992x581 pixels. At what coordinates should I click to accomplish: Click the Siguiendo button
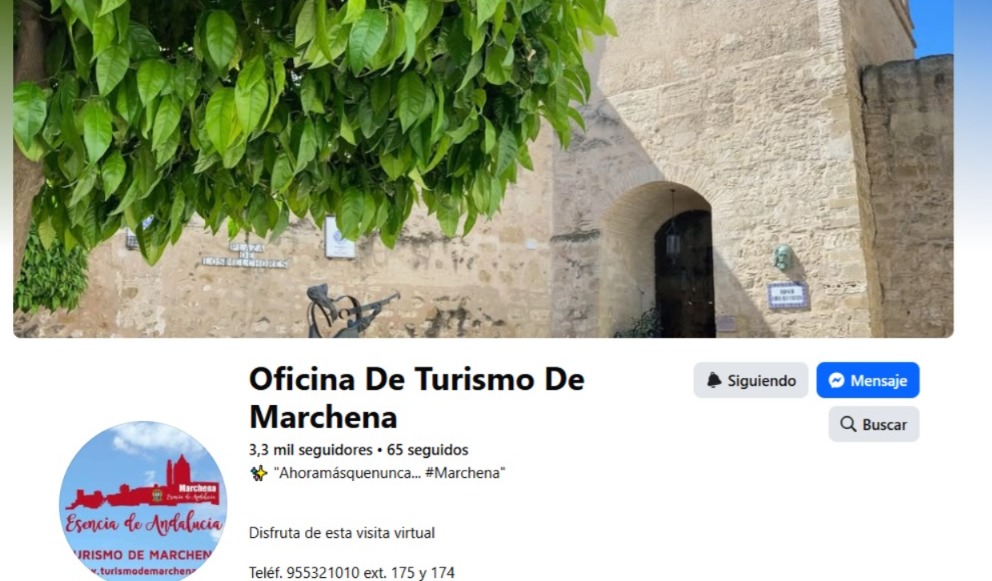(750, 380)
